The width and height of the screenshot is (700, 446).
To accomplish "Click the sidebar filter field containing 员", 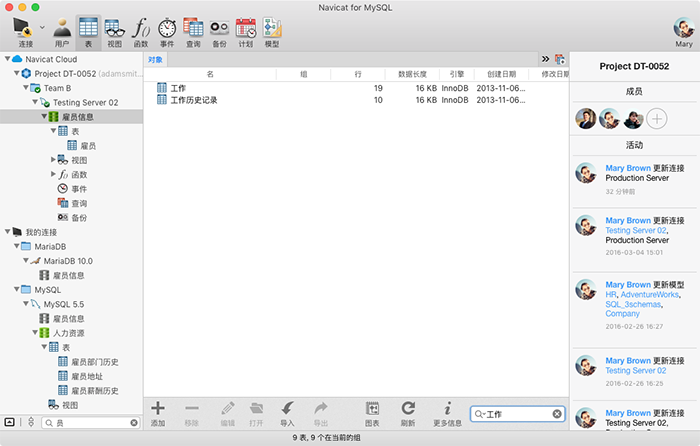I will coord(91,422).
